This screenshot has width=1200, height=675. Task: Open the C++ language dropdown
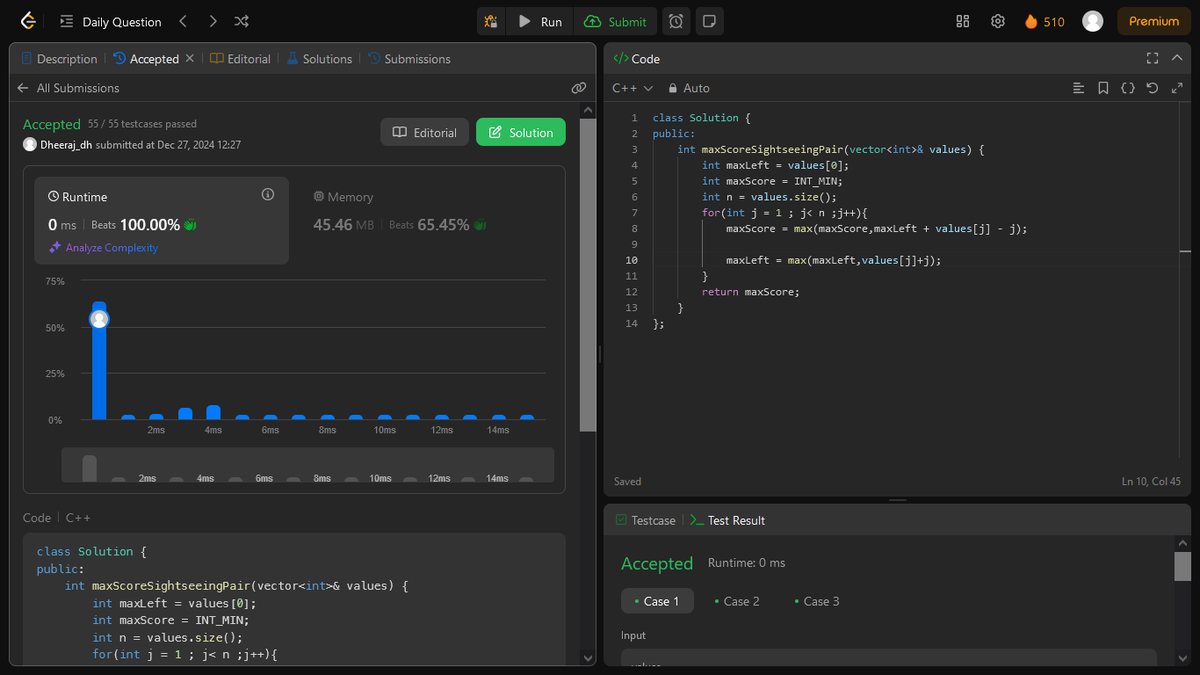click(x=632, y=88)
